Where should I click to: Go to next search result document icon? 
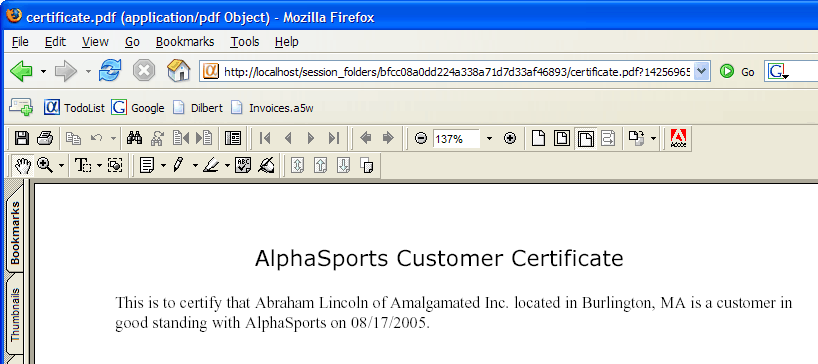[203, 138]
